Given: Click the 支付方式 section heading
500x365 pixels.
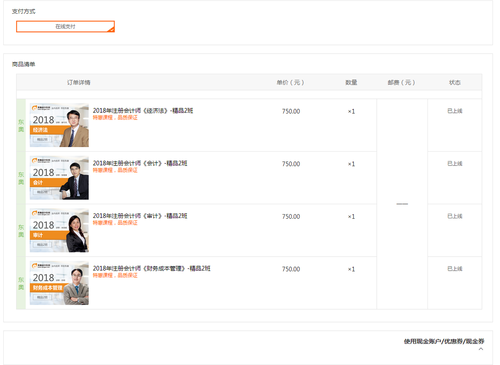Looking at the screenshot, I should (23, 11).
